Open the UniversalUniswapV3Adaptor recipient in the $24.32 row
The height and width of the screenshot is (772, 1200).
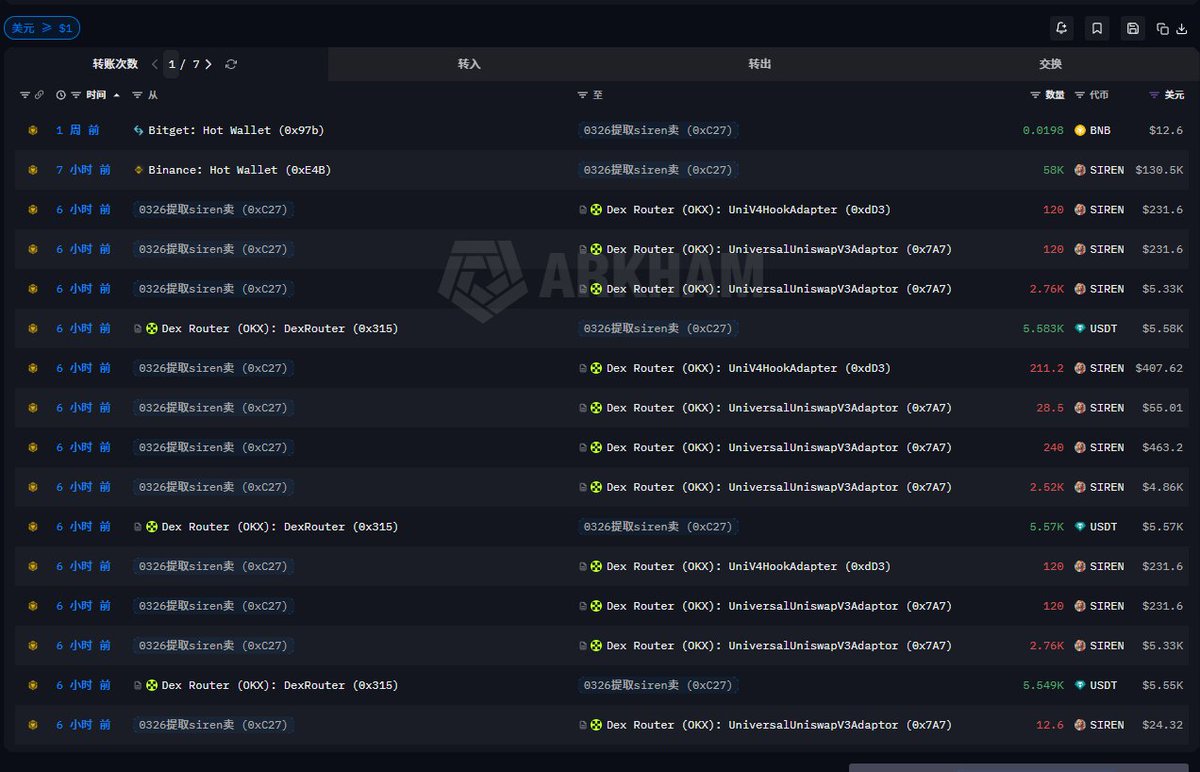[x=779, y=725]
